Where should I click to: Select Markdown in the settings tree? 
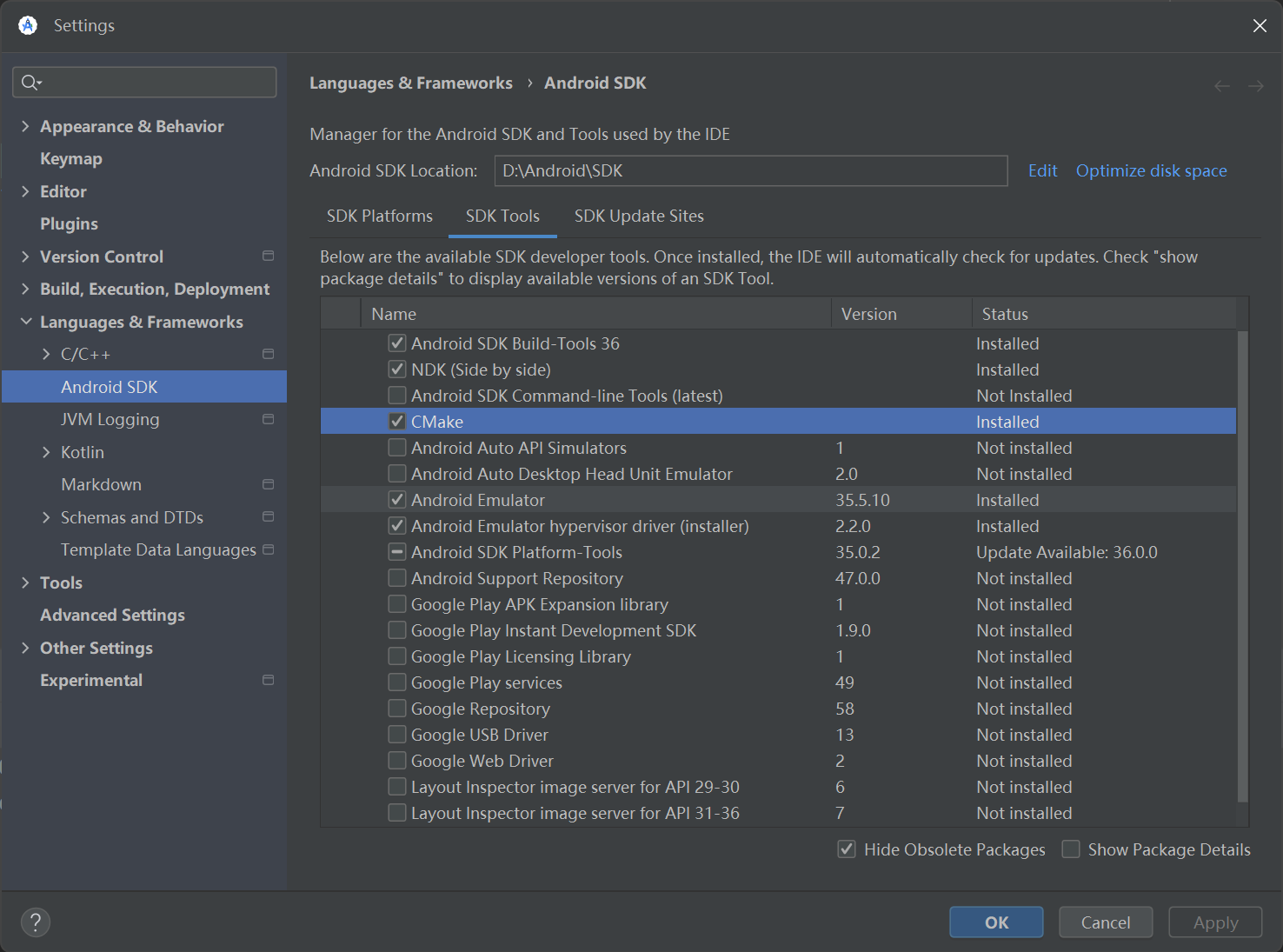[x=101, y=485]
